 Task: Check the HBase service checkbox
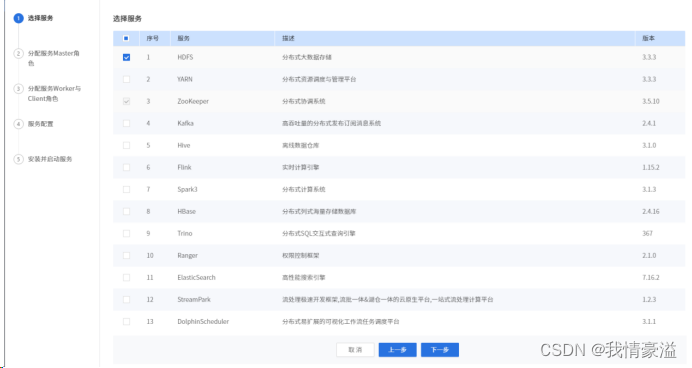126,212
